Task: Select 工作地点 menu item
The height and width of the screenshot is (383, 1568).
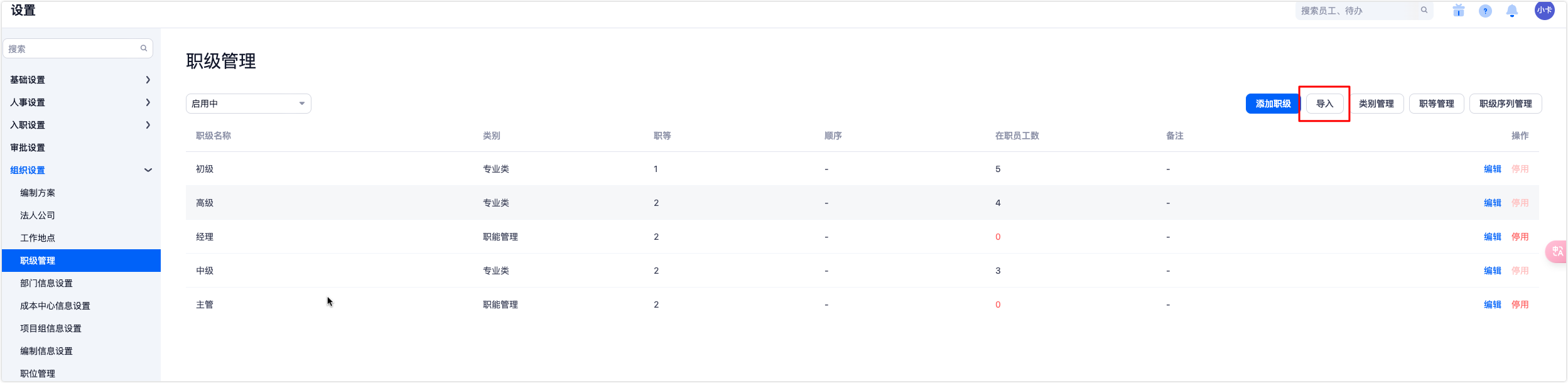Action: tap(38, 238)
